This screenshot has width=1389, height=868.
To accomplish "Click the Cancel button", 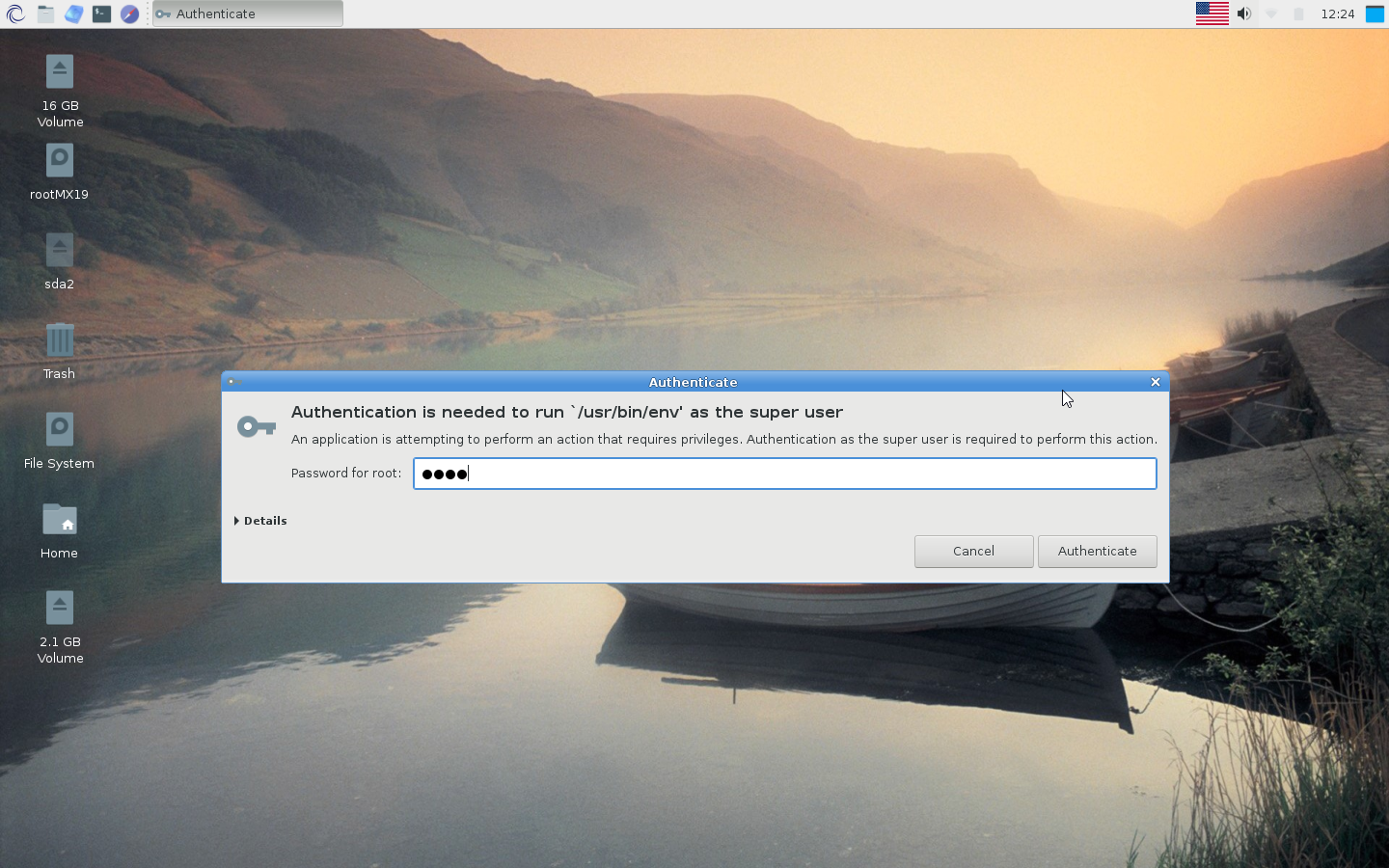I will pos(974,552).
